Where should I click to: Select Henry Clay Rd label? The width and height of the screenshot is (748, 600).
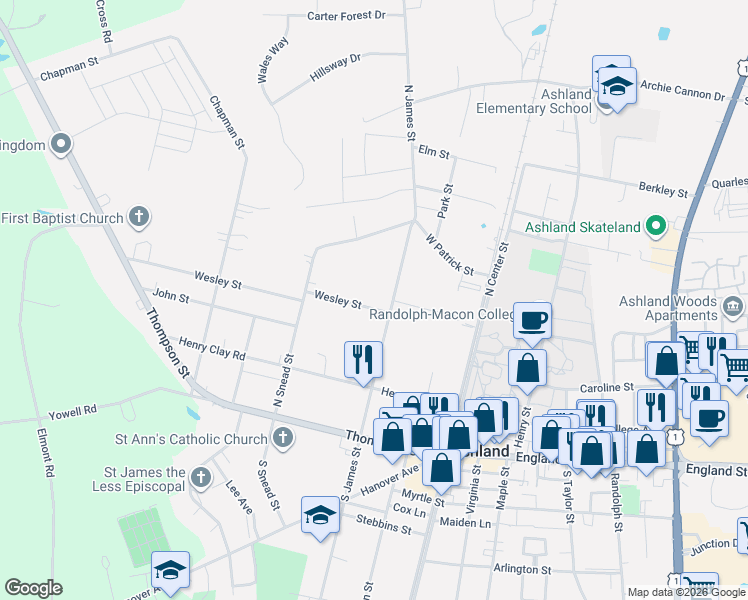(212, 349)
